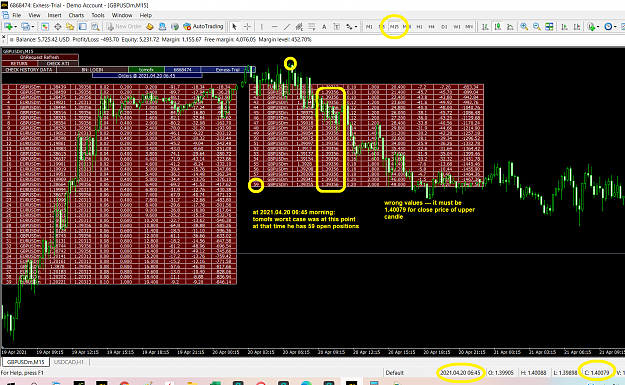Select the horizontal line drawing tool
Screen dimensions: 625x385
click(x=274, y=26)
